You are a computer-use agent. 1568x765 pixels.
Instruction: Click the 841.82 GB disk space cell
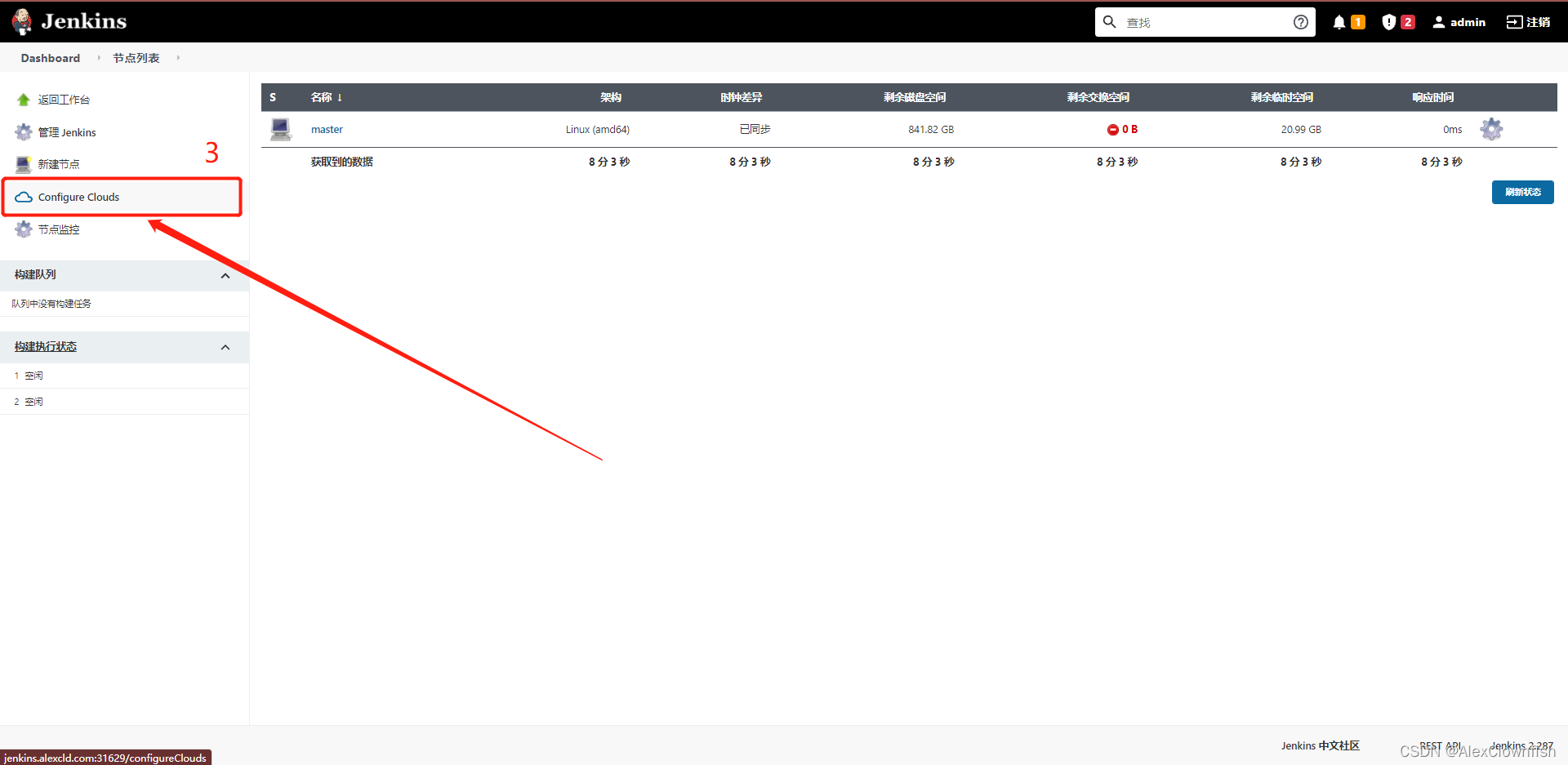[931, 129]
